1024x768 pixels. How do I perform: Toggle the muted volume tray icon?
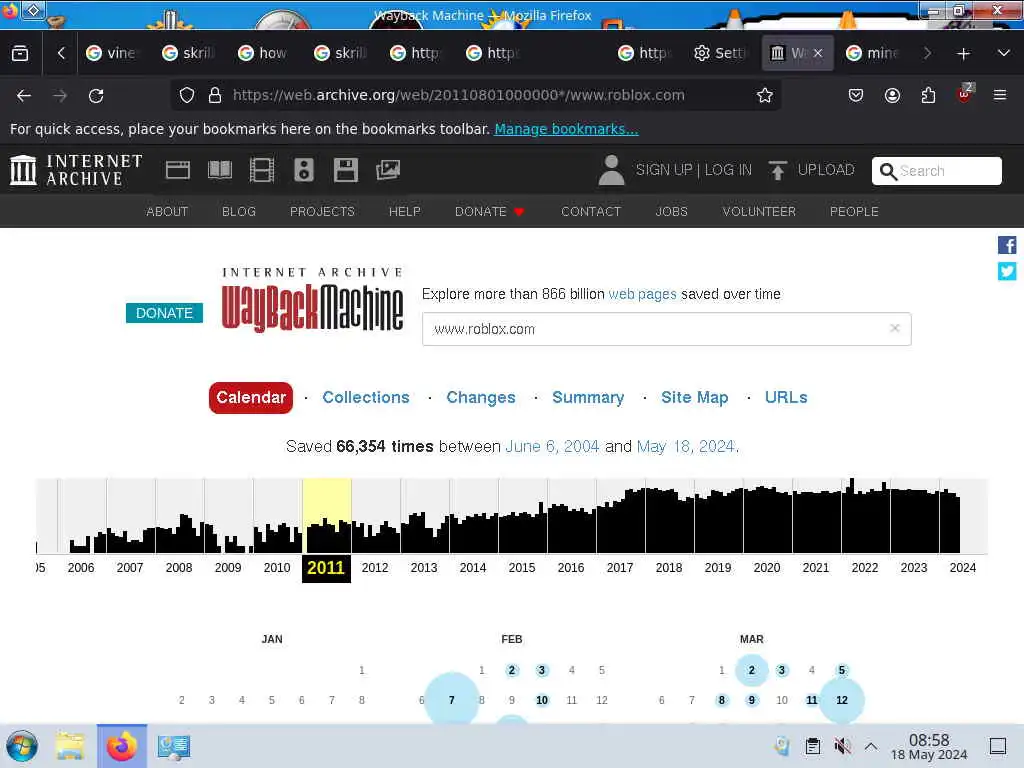click(x=842, y=746)
